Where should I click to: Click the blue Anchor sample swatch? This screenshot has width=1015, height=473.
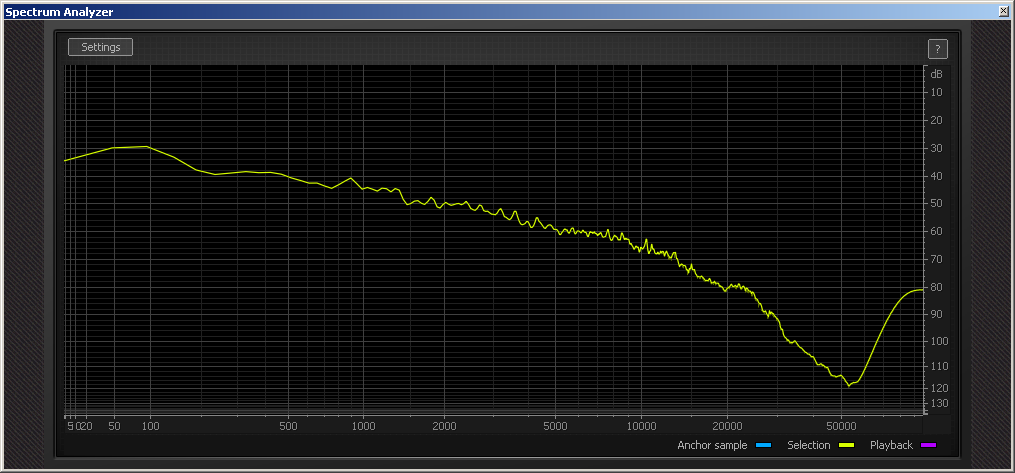[x=763, y=445]
